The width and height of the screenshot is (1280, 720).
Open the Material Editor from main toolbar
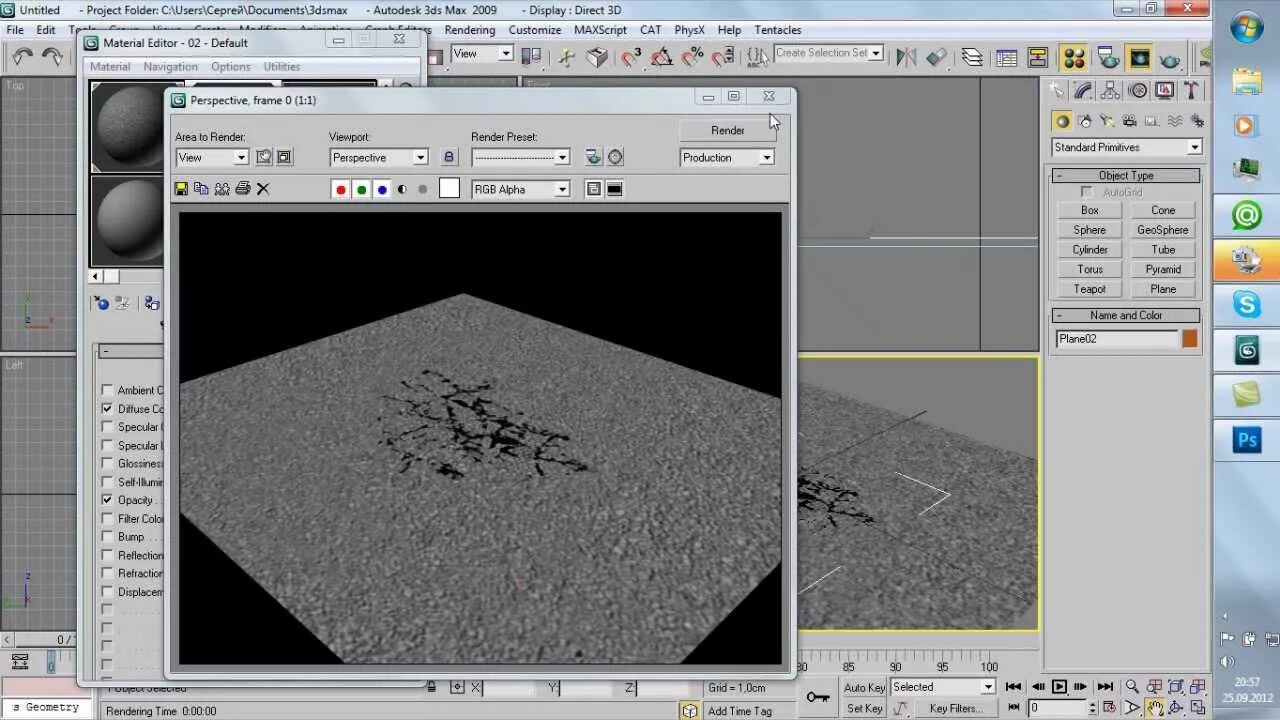pyautogui.click(x=1074, y=58)
